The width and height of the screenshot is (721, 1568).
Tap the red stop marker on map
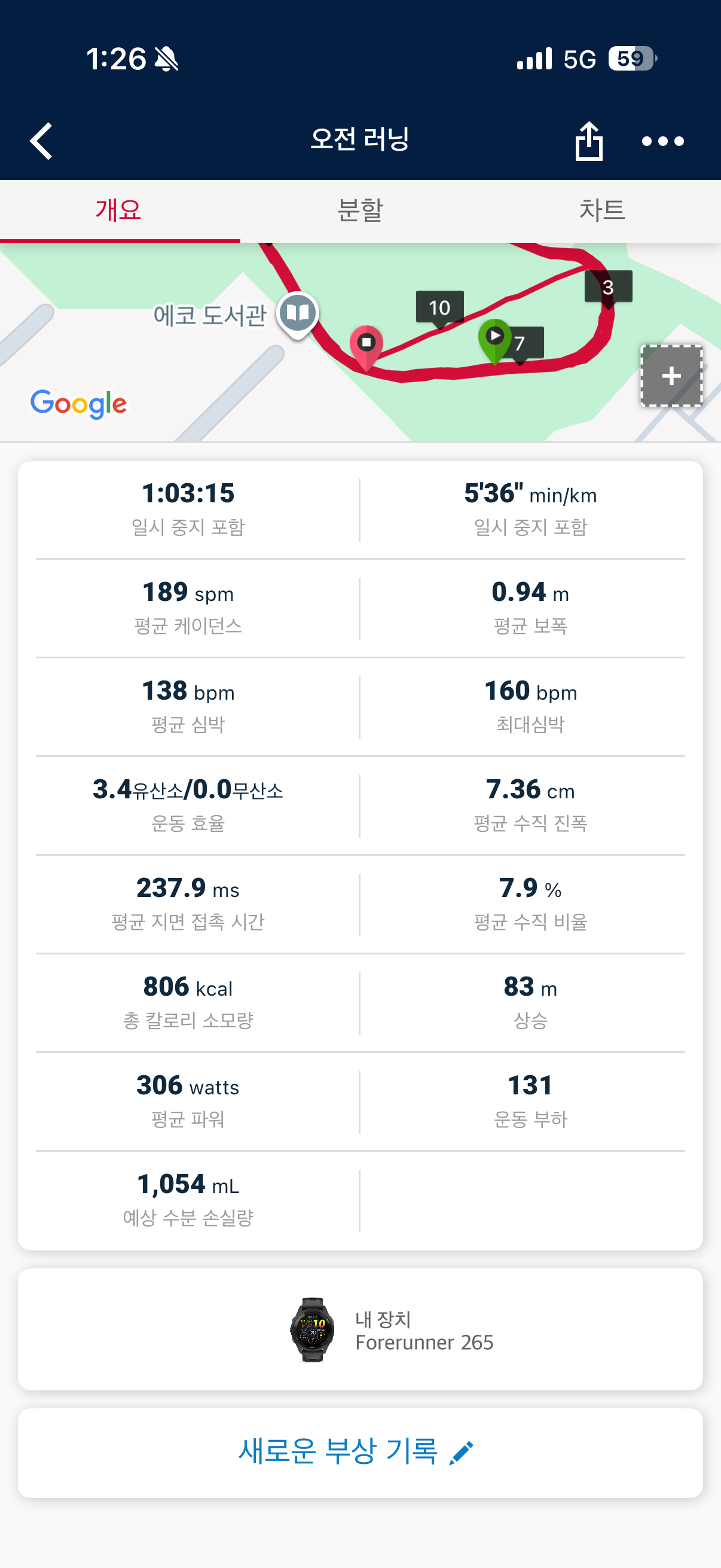click(366, 343)
